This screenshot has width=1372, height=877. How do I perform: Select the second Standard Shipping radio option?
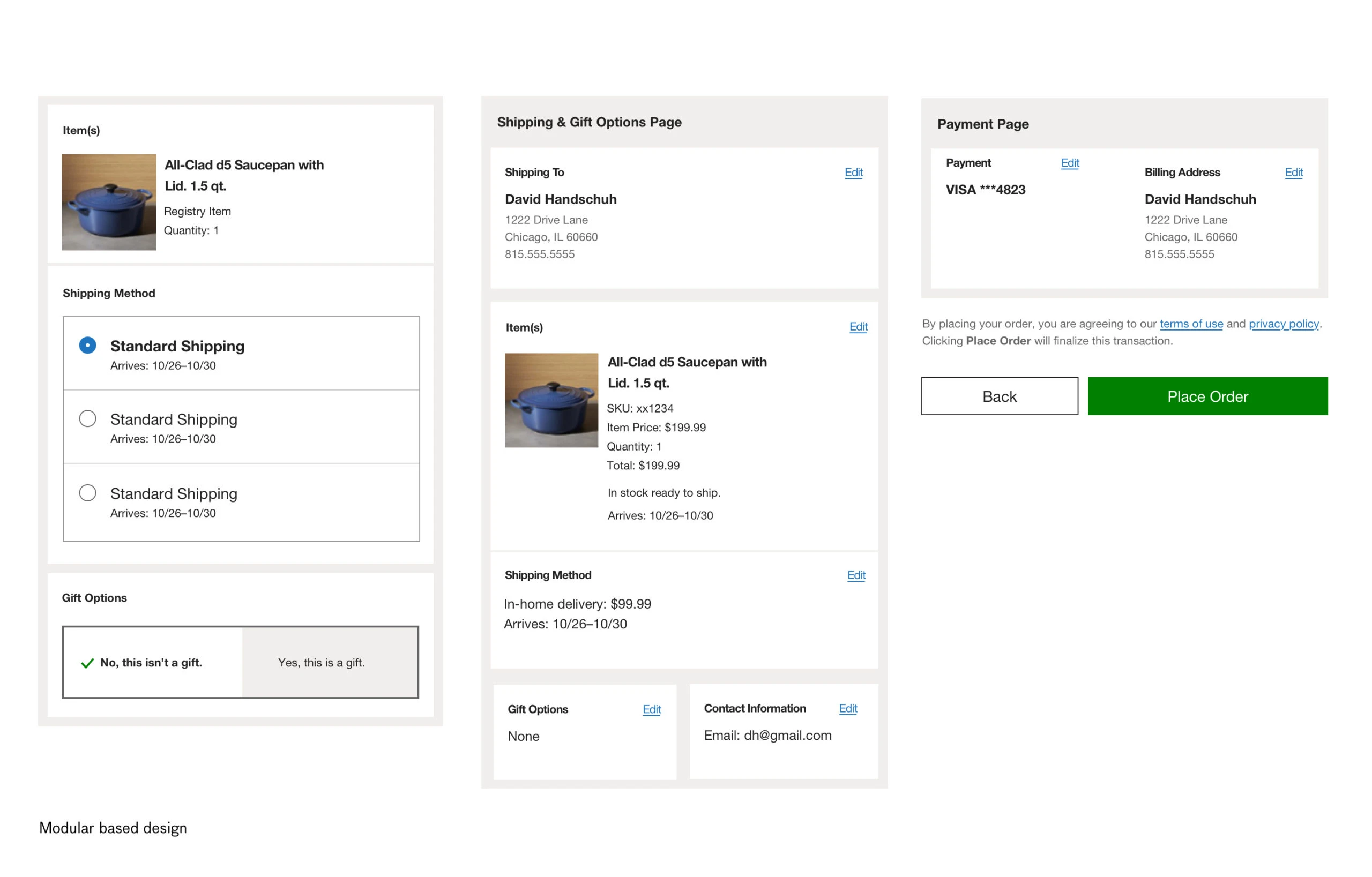[87, 418]
